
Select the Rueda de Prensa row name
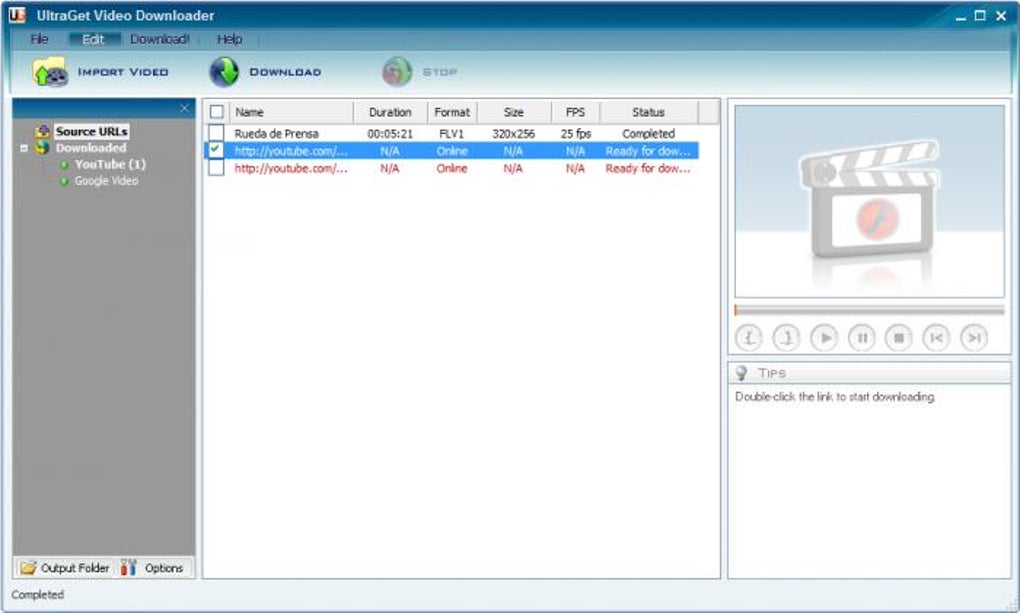pos(276,133)
